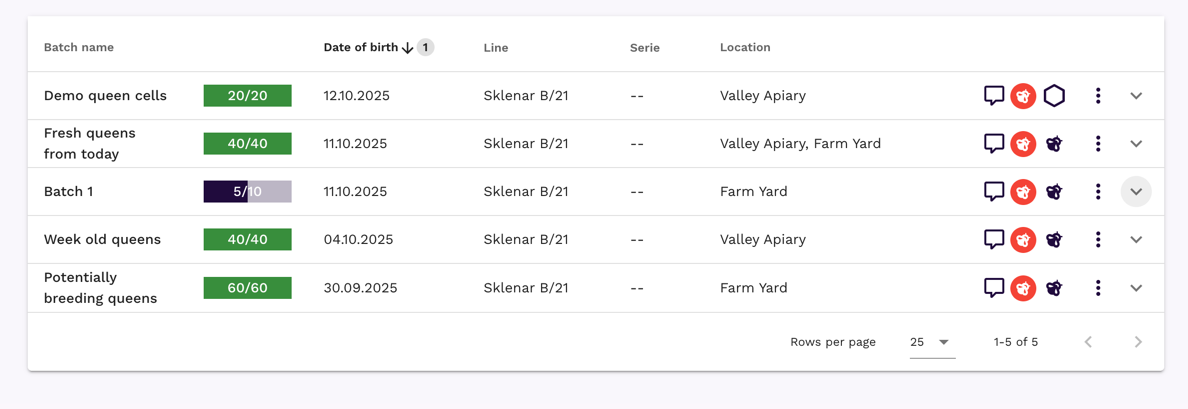Click the Batch name column header

point(79,48)
